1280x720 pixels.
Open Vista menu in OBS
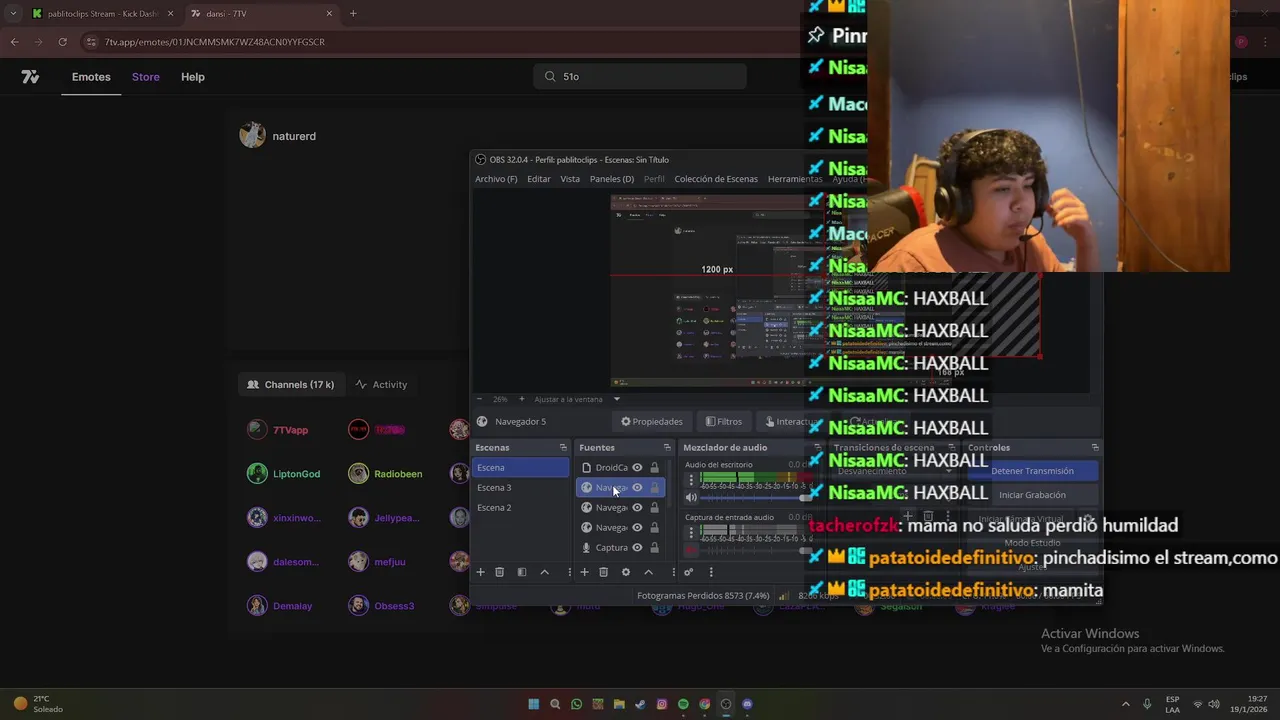coord(570,179)
